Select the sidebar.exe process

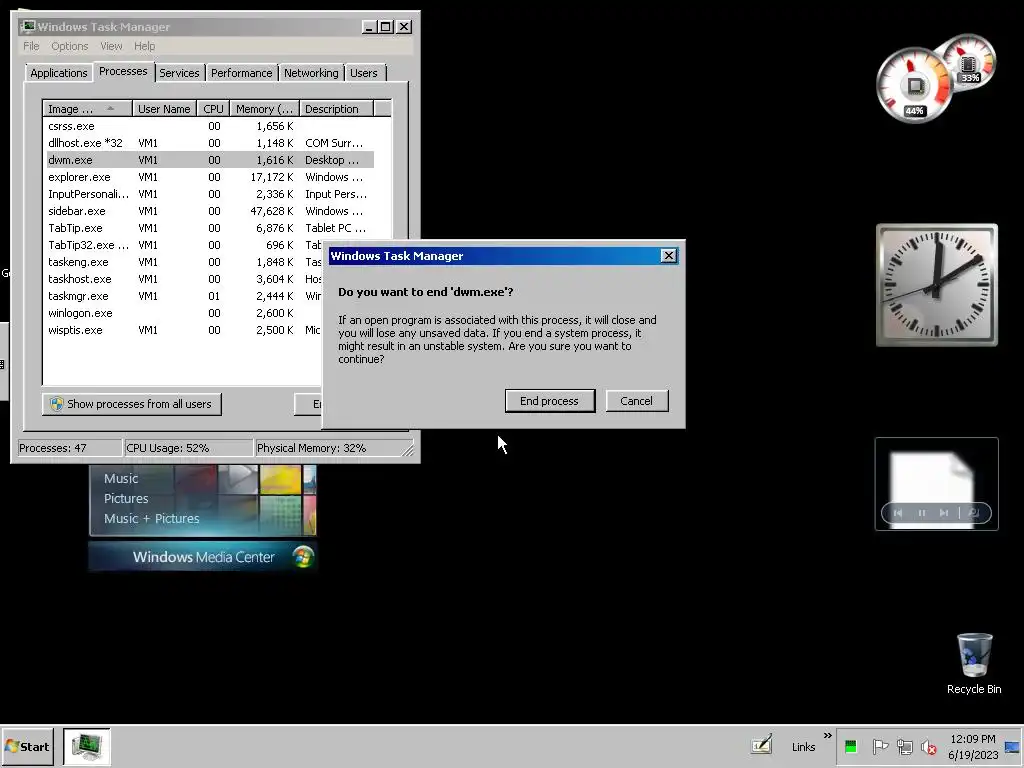(210, 211)
